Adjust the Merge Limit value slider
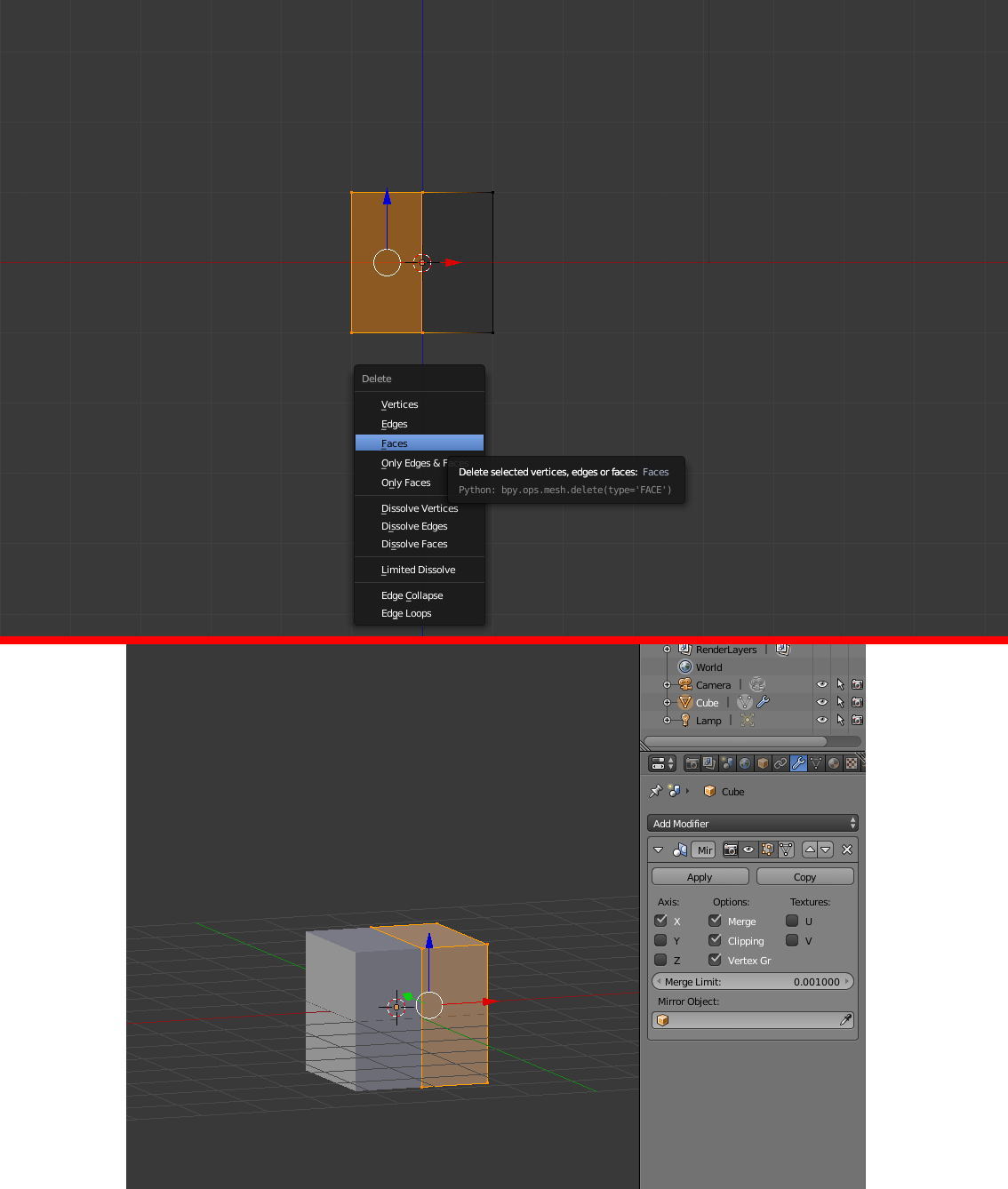The image size is (1008, 1189). 752,981
